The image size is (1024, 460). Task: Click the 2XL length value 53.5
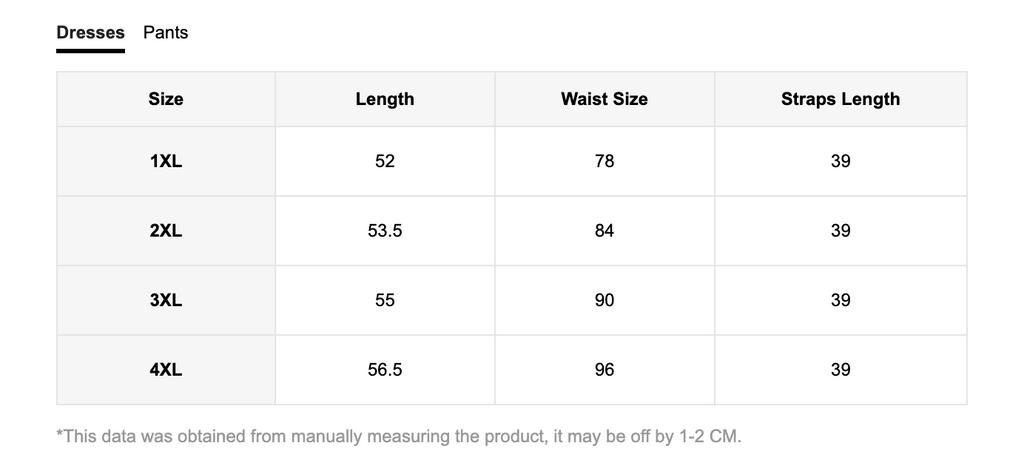(385, 231)
